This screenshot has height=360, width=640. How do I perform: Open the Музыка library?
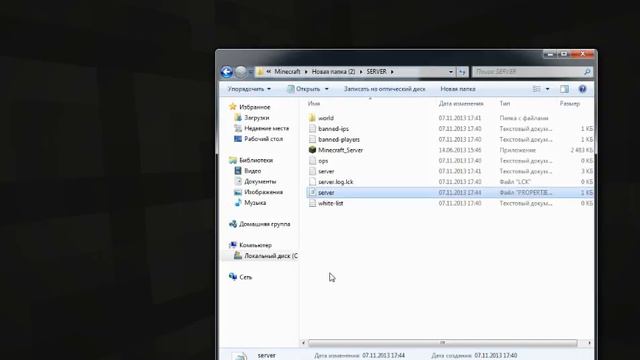tap(255, 202)
